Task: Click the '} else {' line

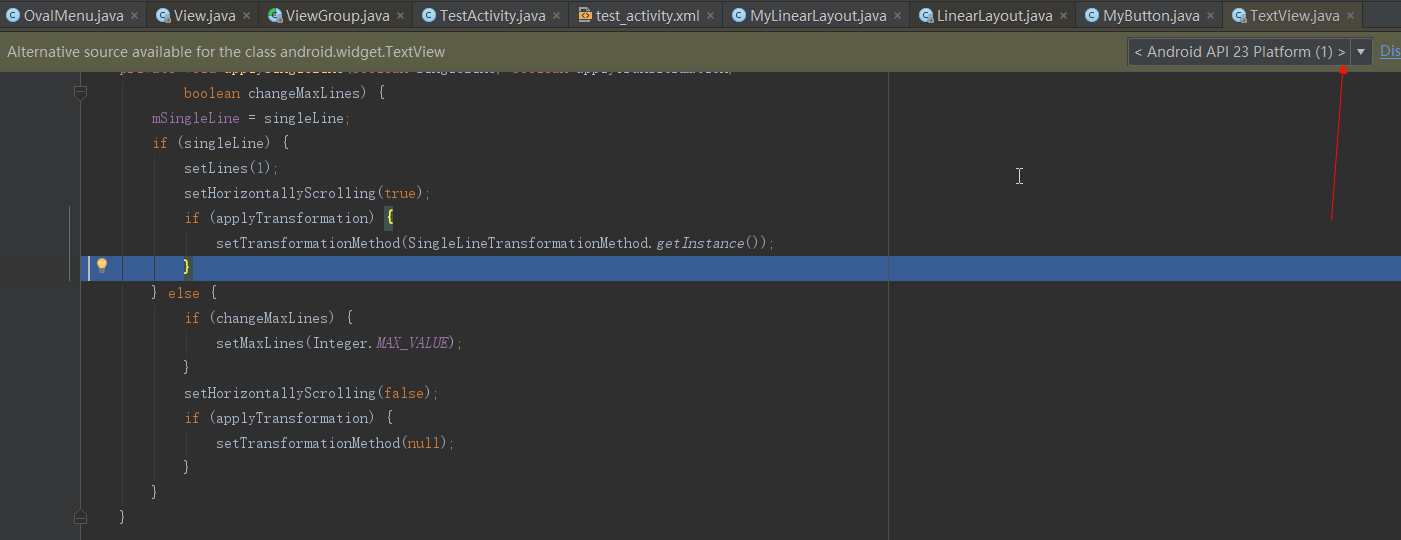Action: coord(184,293)
